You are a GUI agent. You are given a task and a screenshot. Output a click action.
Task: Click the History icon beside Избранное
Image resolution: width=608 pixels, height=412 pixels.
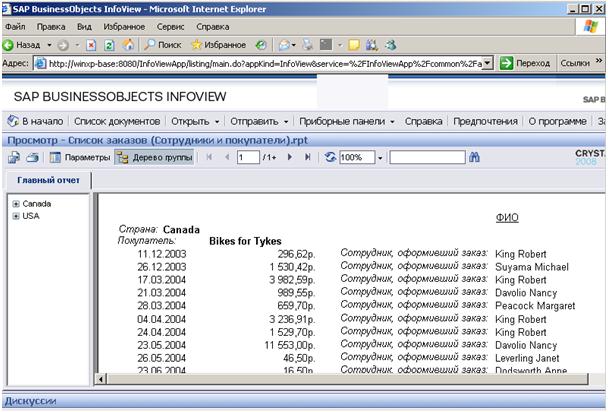(261, 45)
